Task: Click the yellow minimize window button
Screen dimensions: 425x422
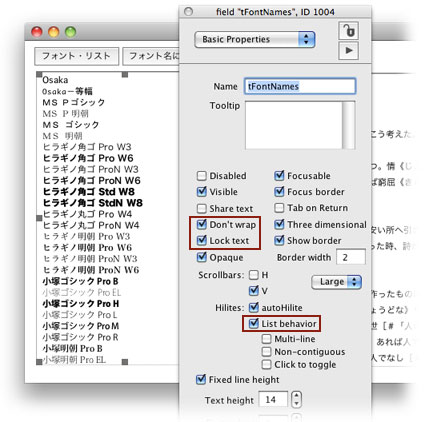Action: (x=54, y=32)
